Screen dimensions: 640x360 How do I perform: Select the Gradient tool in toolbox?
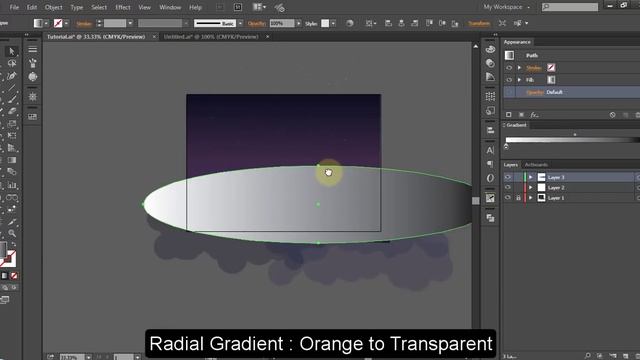tap(12, 160)
